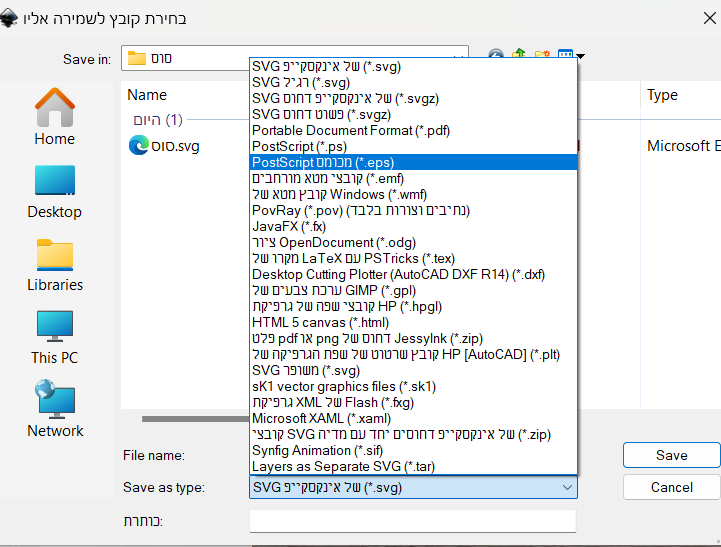Pick compressed plain SVG פשוט דחוס (*.svgz)
This screenshot has height=547, width=721.
[413, 114]
